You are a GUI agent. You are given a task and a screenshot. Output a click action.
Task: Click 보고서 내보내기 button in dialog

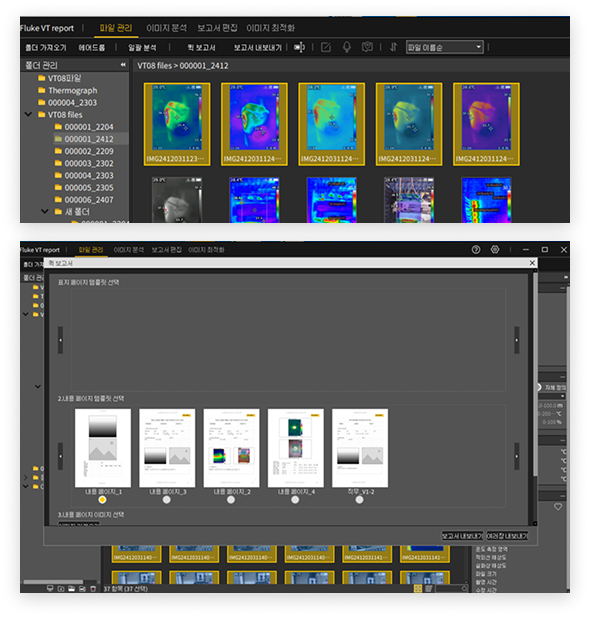[462, 536]
